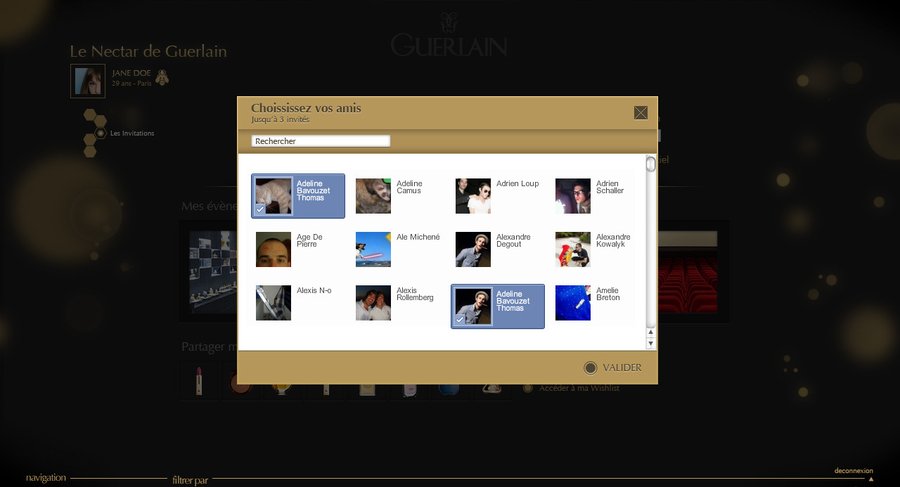Click the friends list scroll down arrow
The width and height of the screenshot is (900, 487).
click(651, 343)
